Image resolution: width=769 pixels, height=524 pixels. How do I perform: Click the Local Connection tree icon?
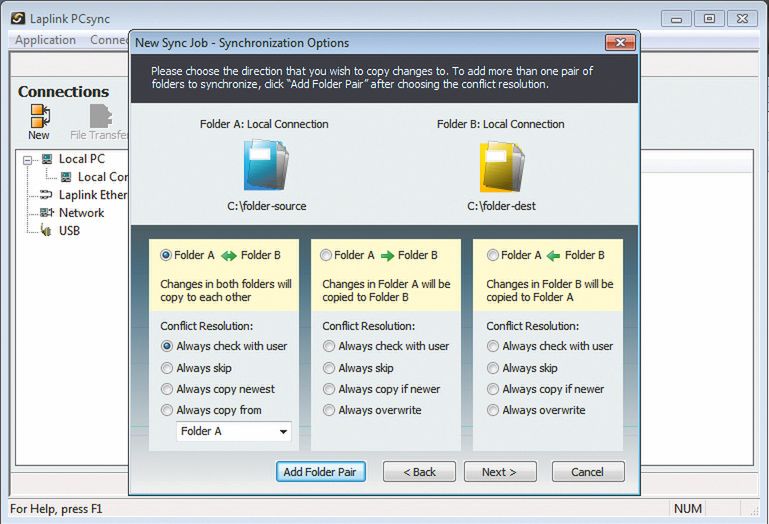[x=66, y=177]
